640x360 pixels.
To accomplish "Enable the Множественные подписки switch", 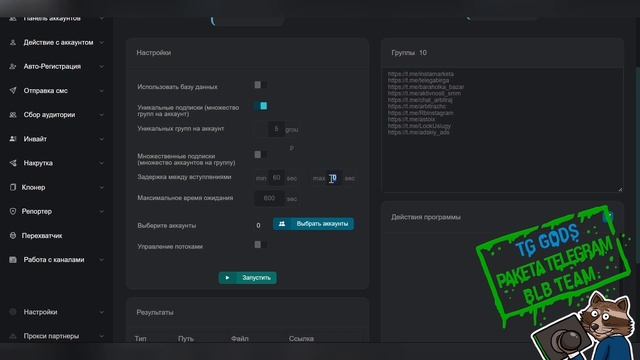I will coord(260,155).
